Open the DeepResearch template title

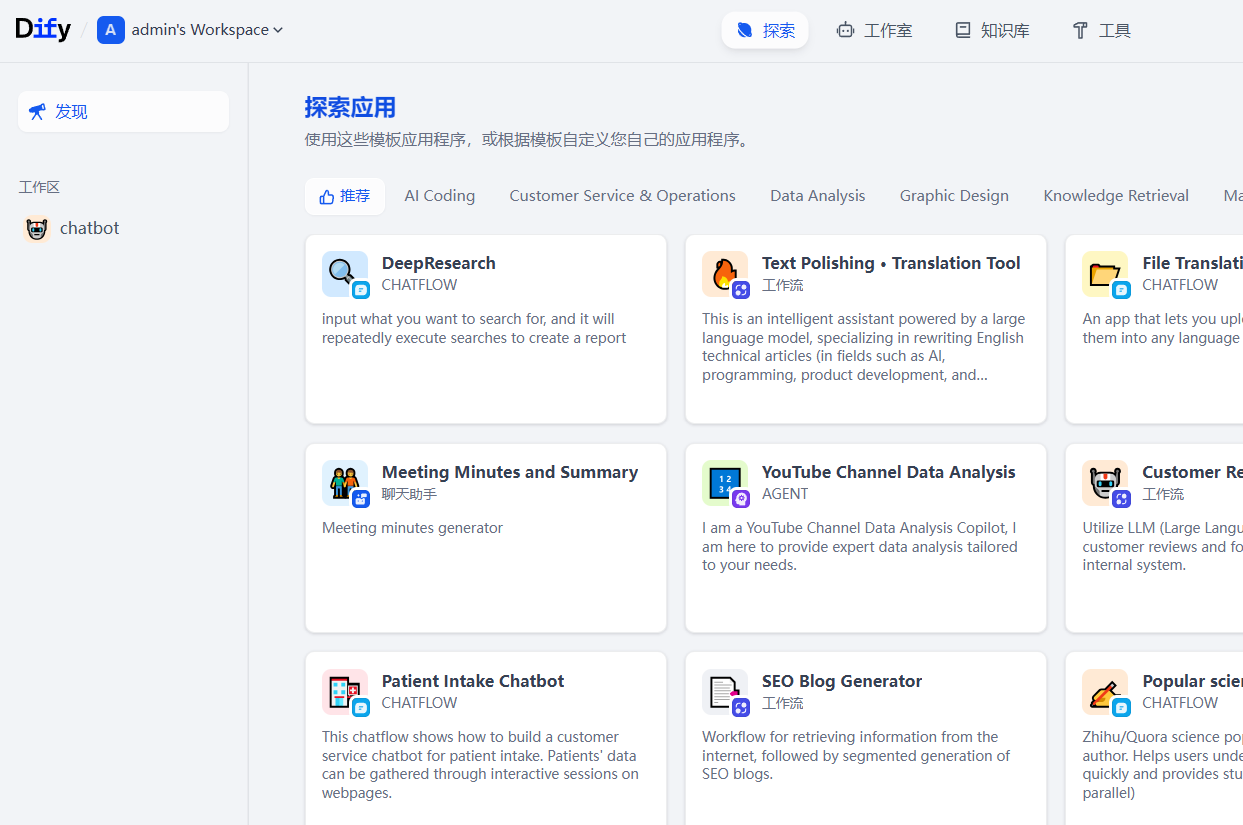(x=439, y=263)
